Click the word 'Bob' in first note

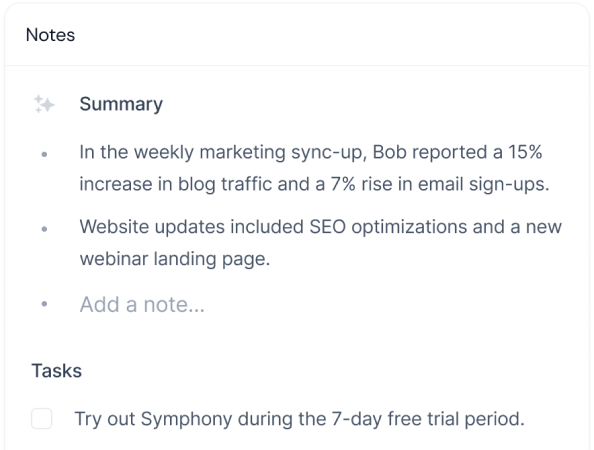pyautogui.click(x=389, y=152)
